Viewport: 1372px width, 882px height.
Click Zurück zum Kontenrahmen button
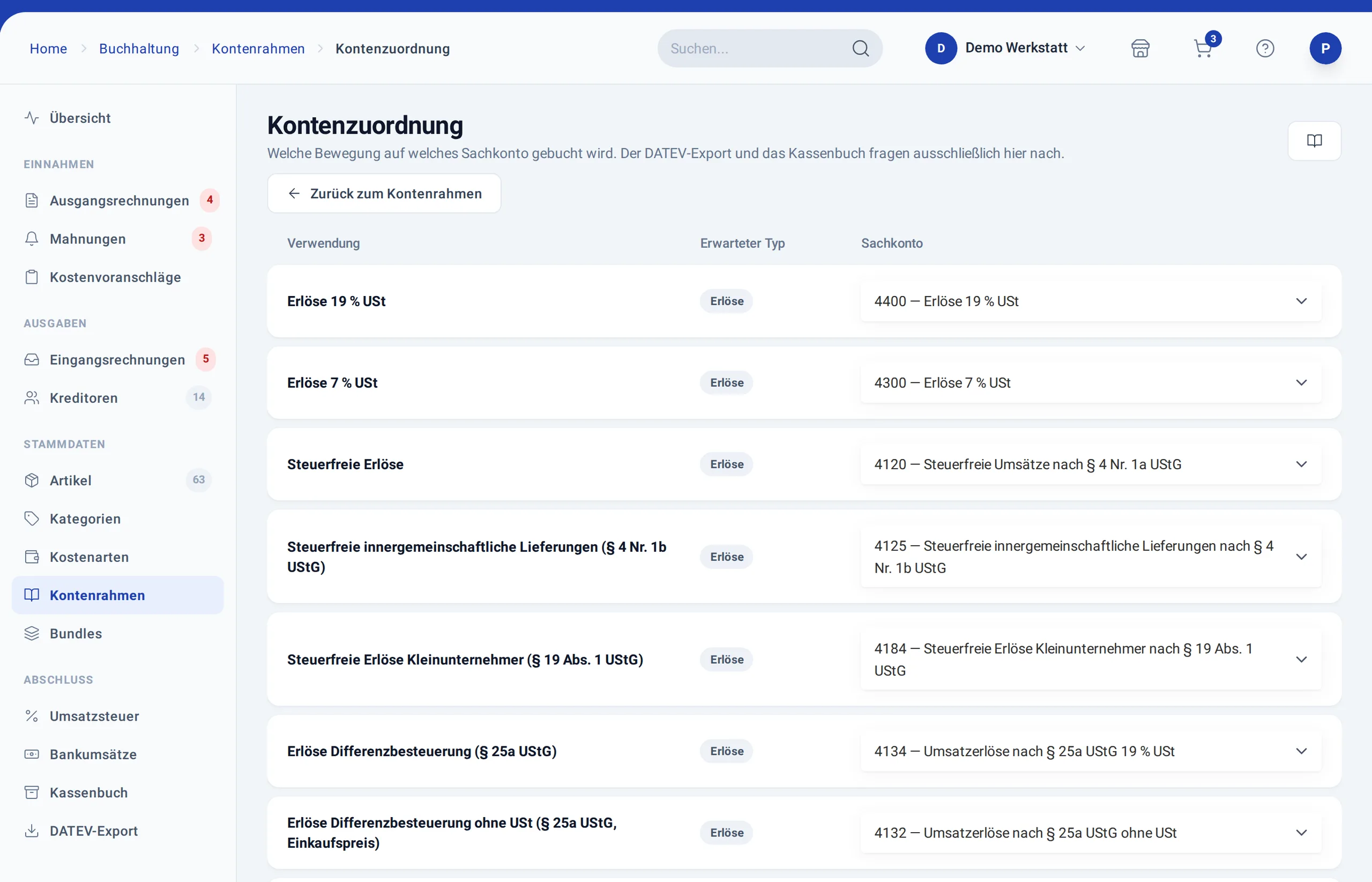[384, 194]
